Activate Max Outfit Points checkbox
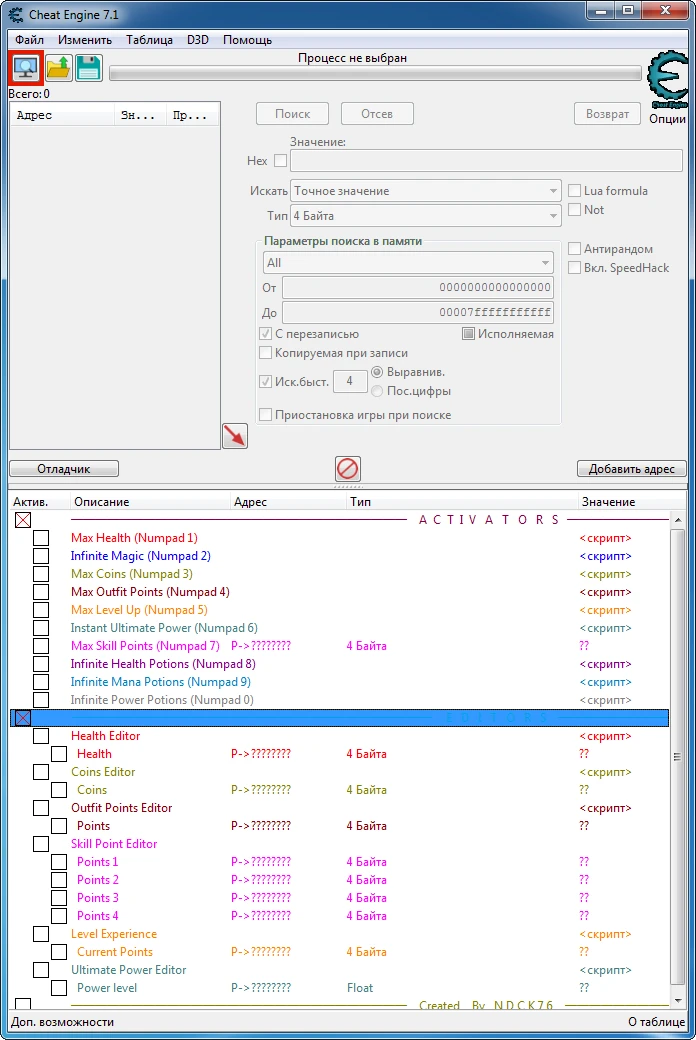This screenshot has height=1040, width=696. coord(41,592)
